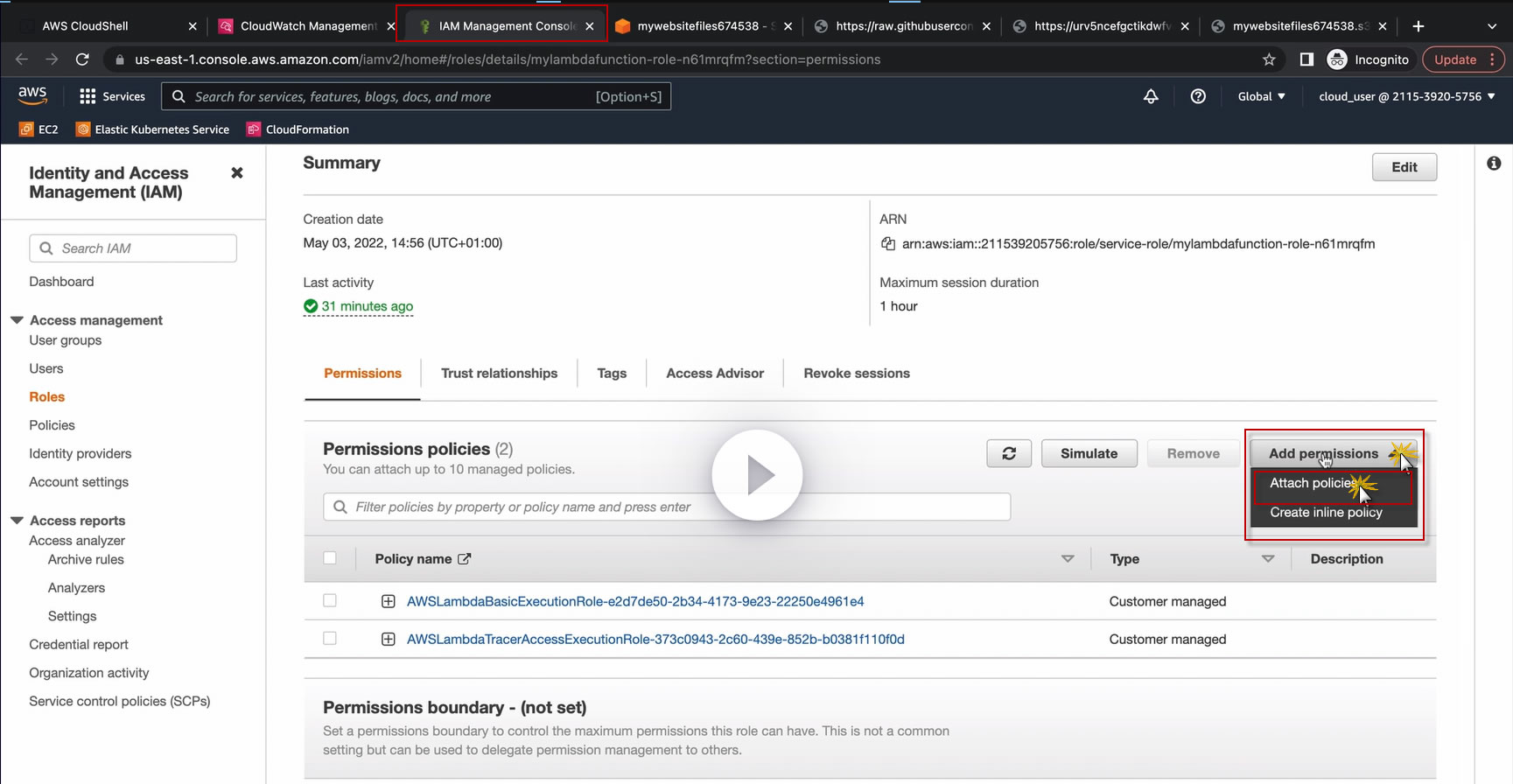
Task: Open the help question mark icon
Action: [1198, 96]
